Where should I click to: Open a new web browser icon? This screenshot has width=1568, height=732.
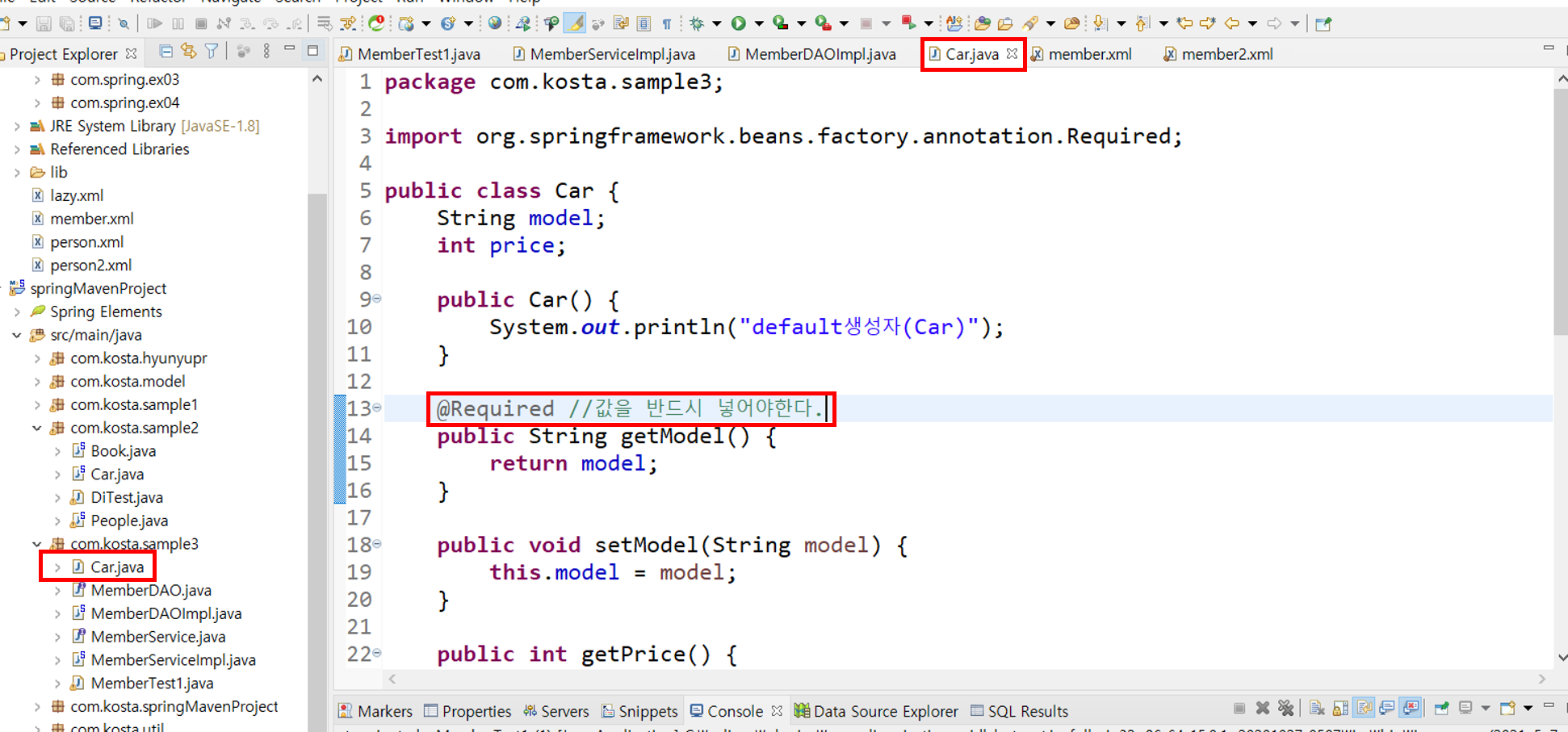coord(495,23)
